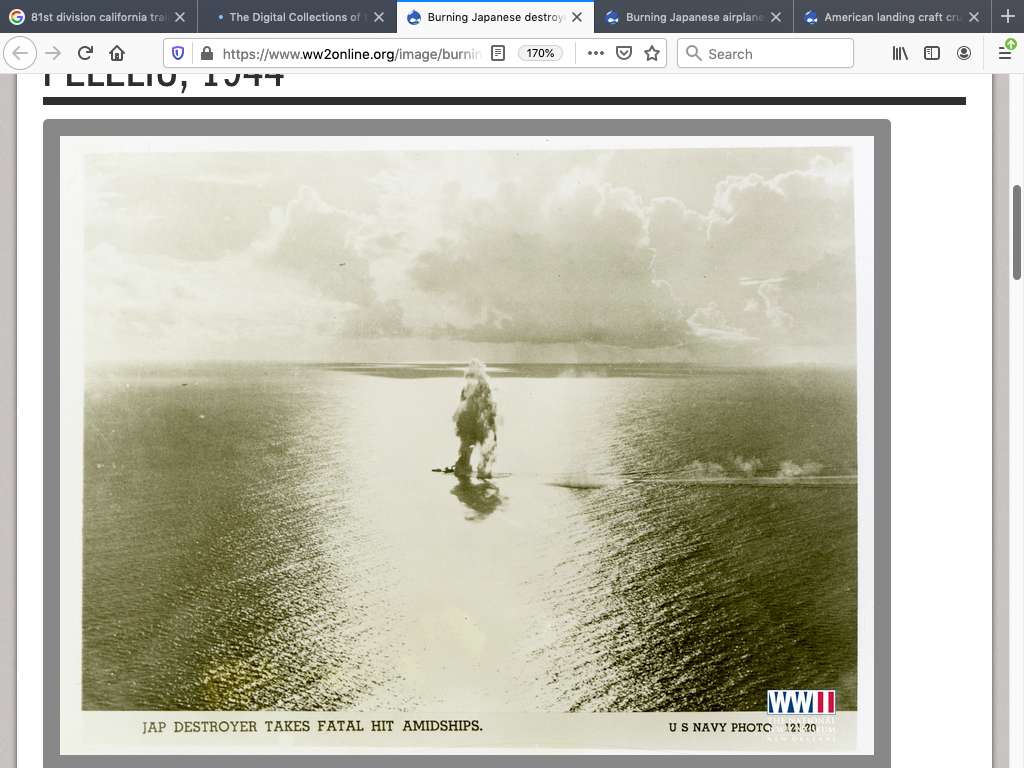Close the Burning Japanese airplane tab
Viewport: 1024px width, 768px height.
point(776,17)
